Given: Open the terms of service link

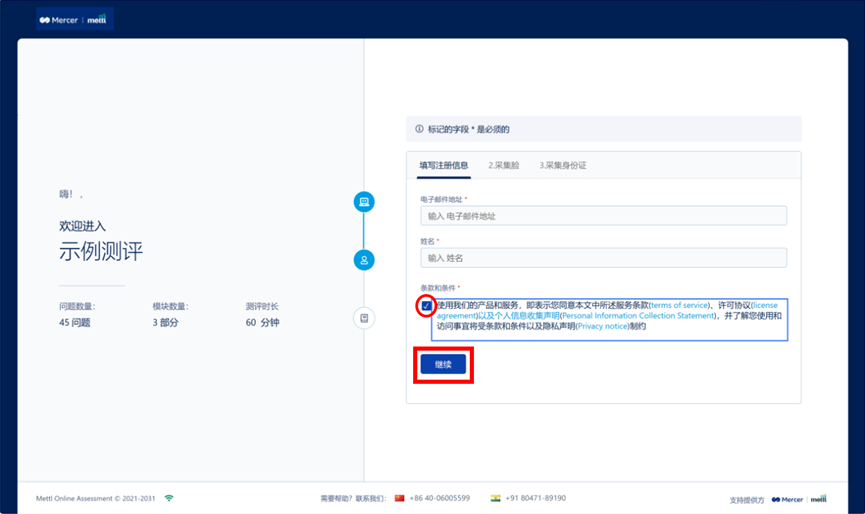Looking at the screenshot, I should click(679, 304).
